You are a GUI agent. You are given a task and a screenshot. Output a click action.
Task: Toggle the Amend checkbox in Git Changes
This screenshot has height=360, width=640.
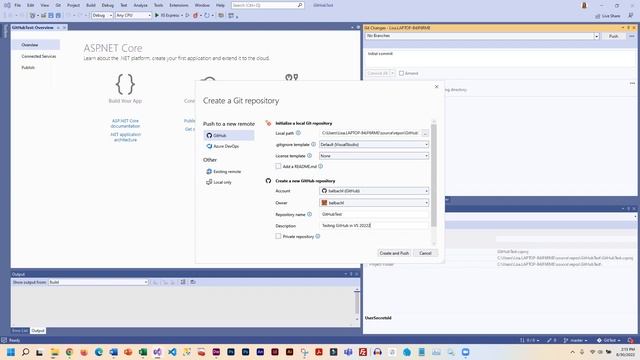click(401, 73)
